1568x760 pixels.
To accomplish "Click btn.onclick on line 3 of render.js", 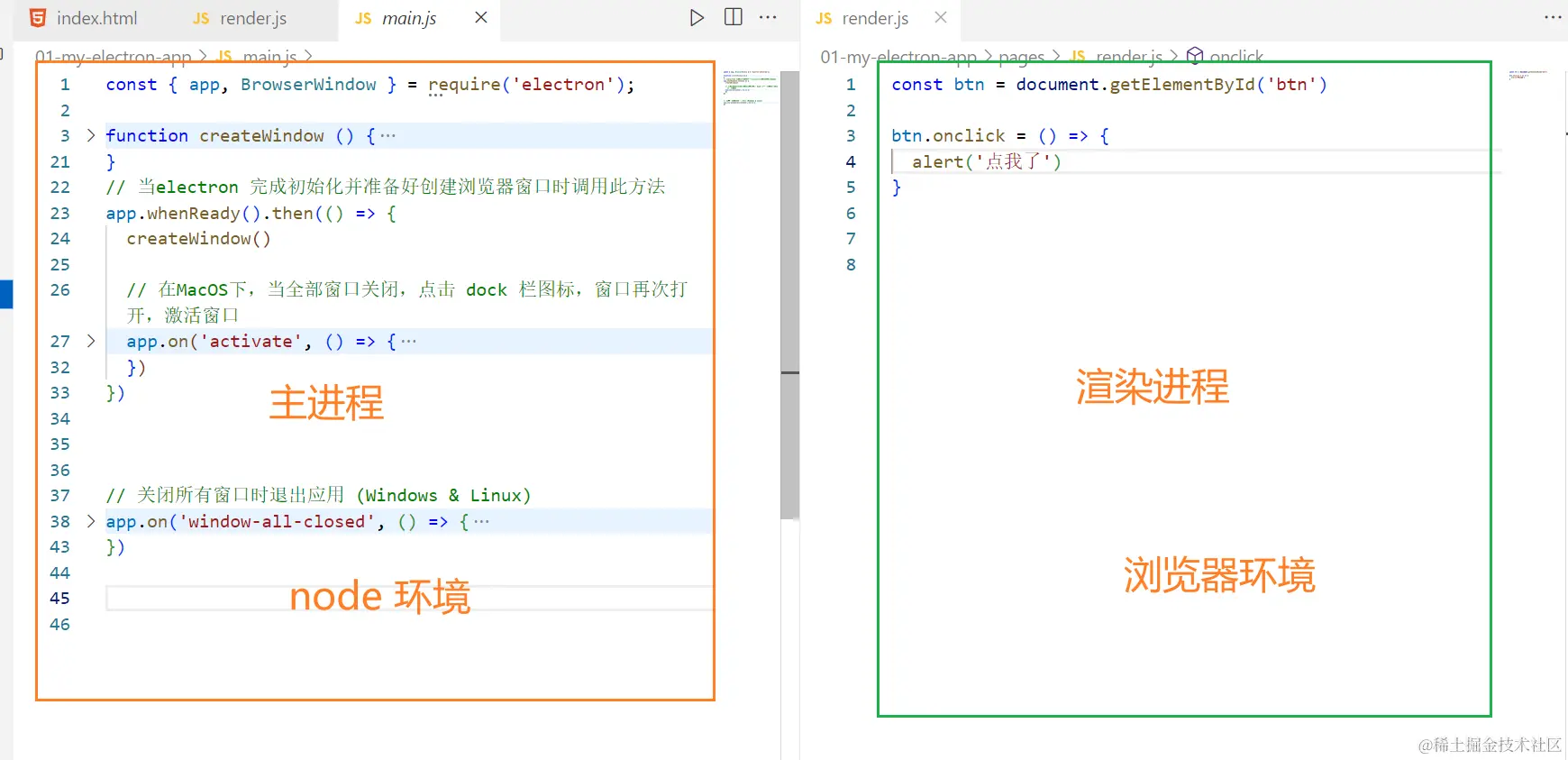I will tap(948, 136).
